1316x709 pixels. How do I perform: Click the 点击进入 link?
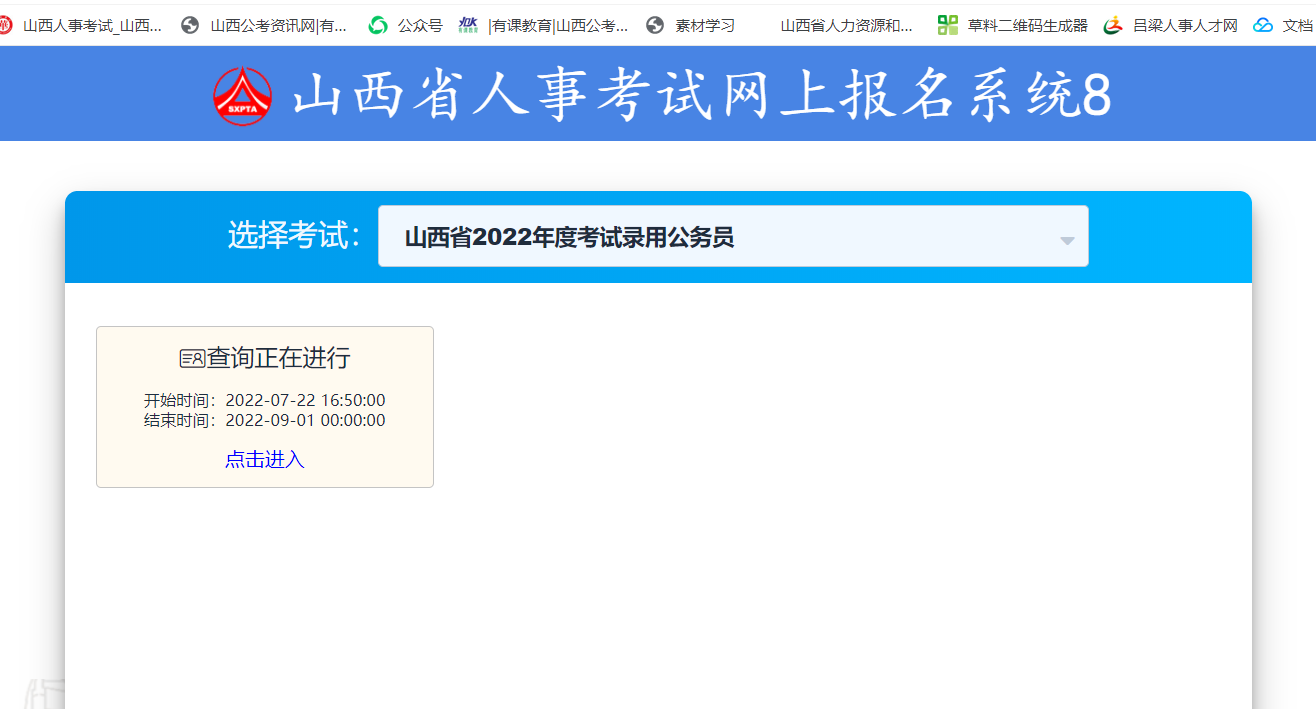pyautogui.click(x=264, y=459)
